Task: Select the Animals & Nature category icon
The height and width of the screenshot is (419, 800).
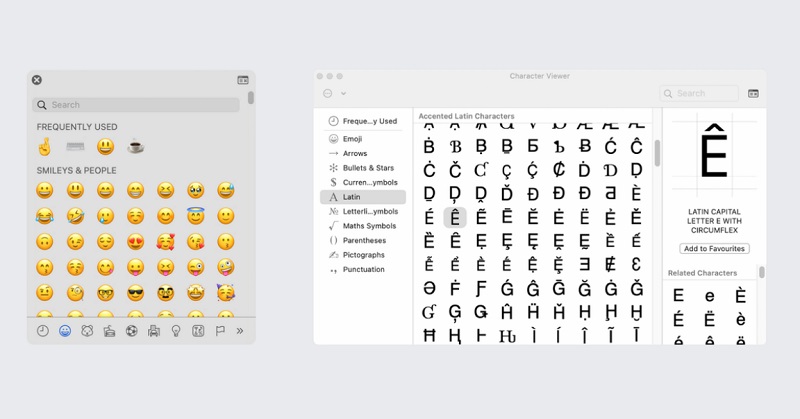Action: (87, 331)
